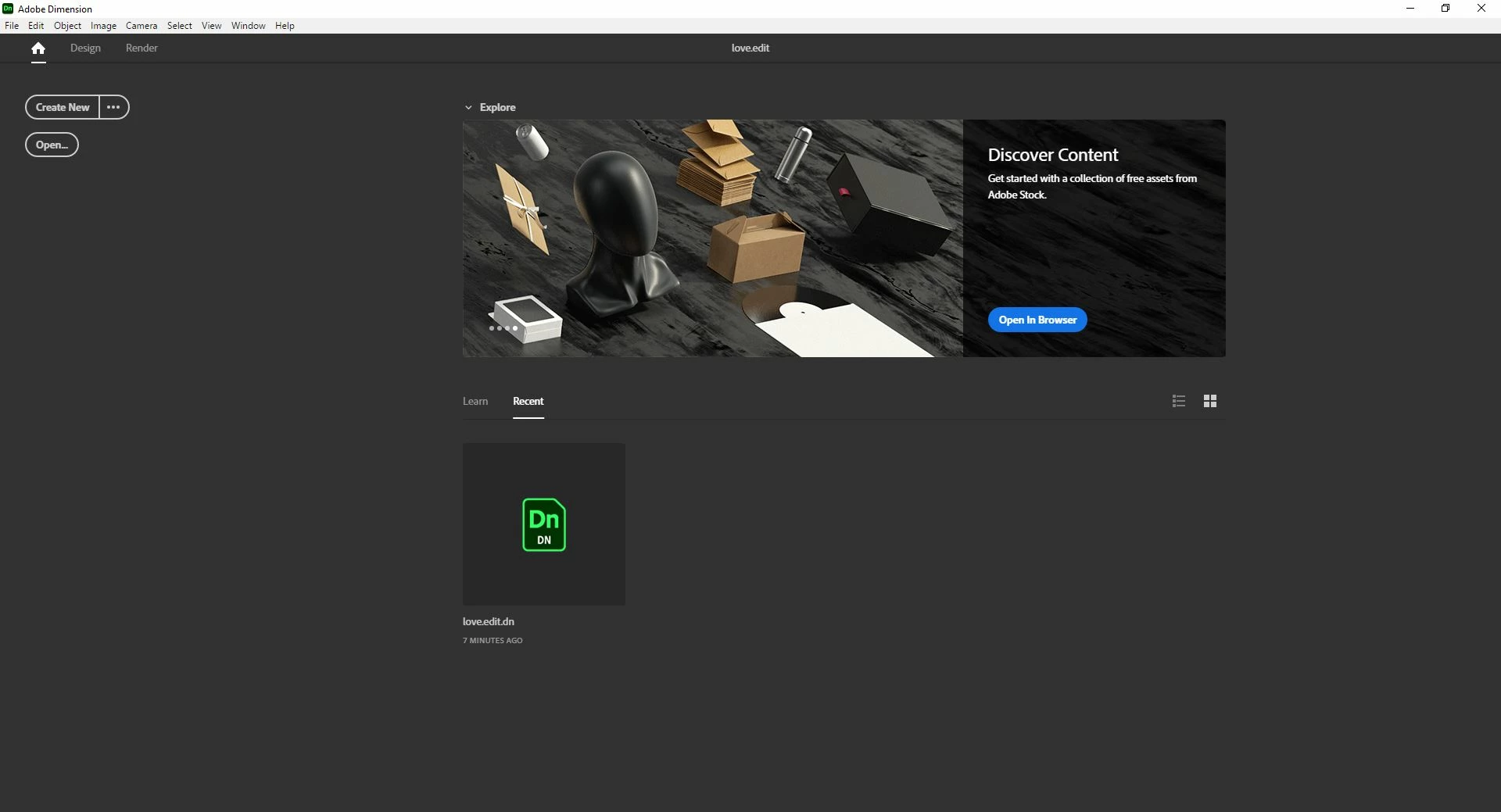The height and width of the screenshot is (812, 1501).
Task: Click the love.edit.dn file name
Action: (489, 622)
